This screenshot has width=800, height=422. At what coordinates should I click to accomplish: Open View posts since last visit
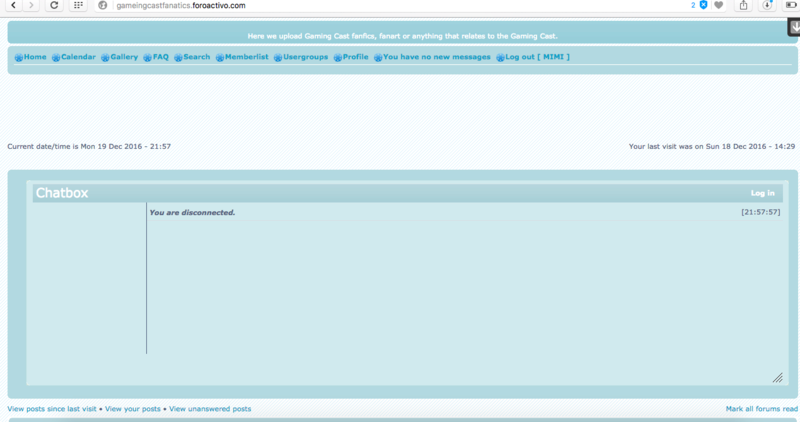pos(52,409)
